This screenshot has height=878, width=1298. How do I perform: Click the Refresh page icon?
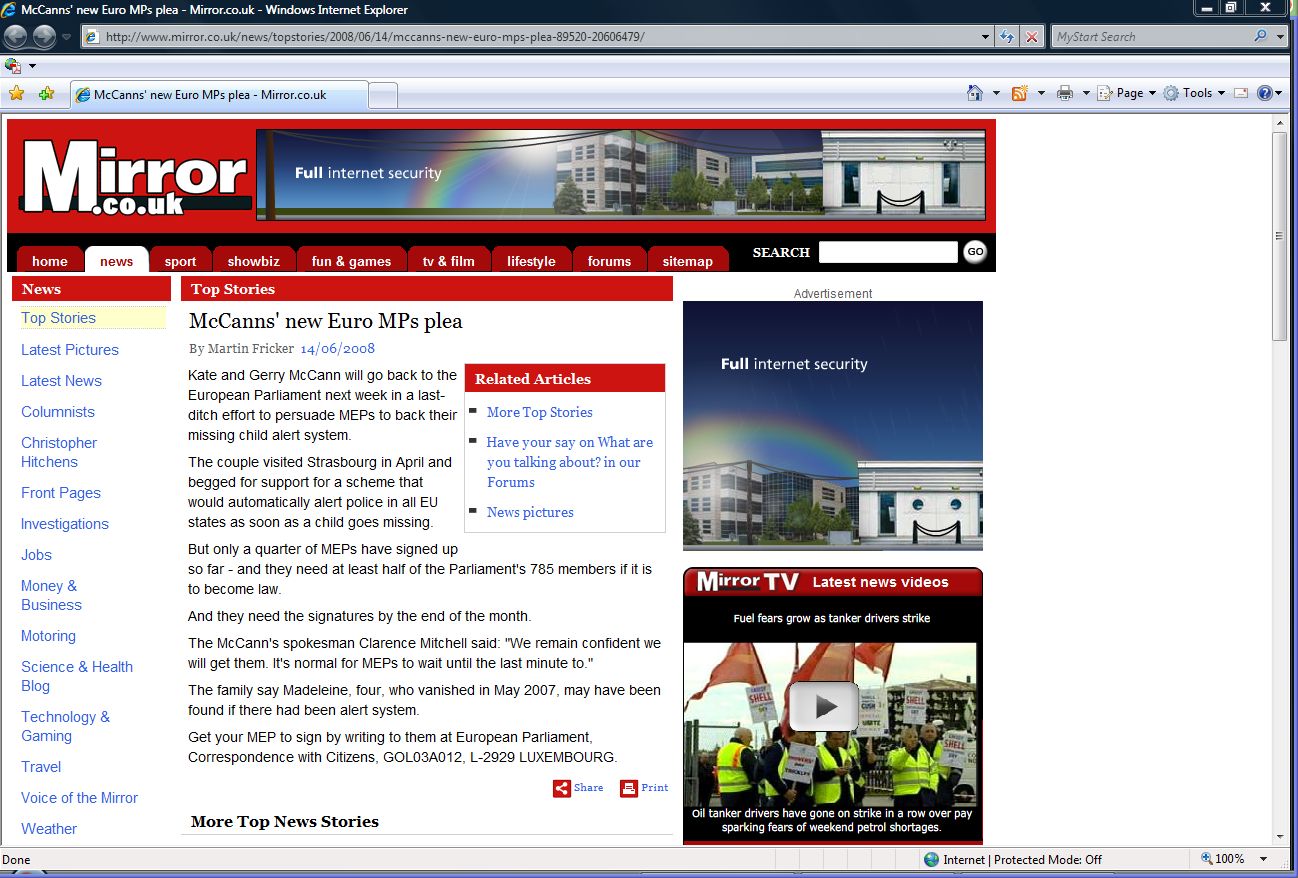coord(1008,37)
